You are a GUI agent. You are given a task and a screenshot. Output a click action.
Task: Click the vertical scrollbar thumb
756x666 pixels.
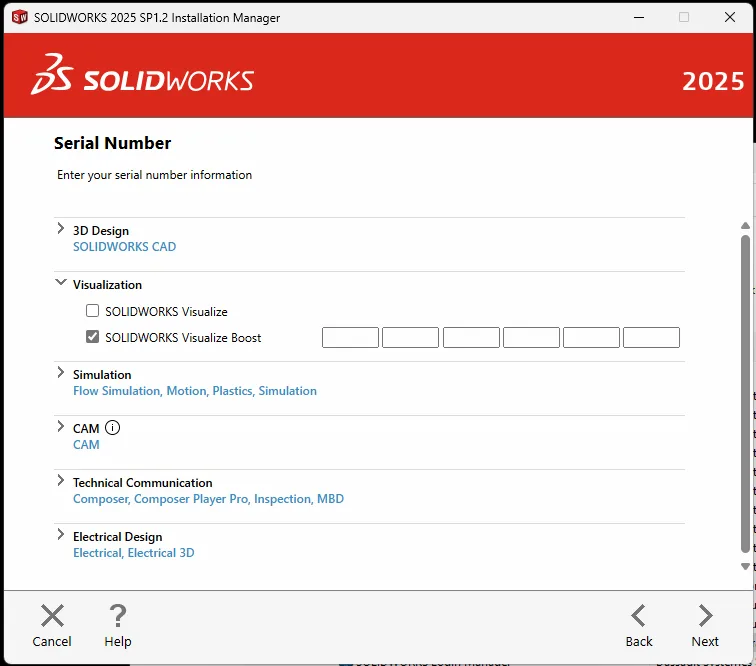coord(745,394)
